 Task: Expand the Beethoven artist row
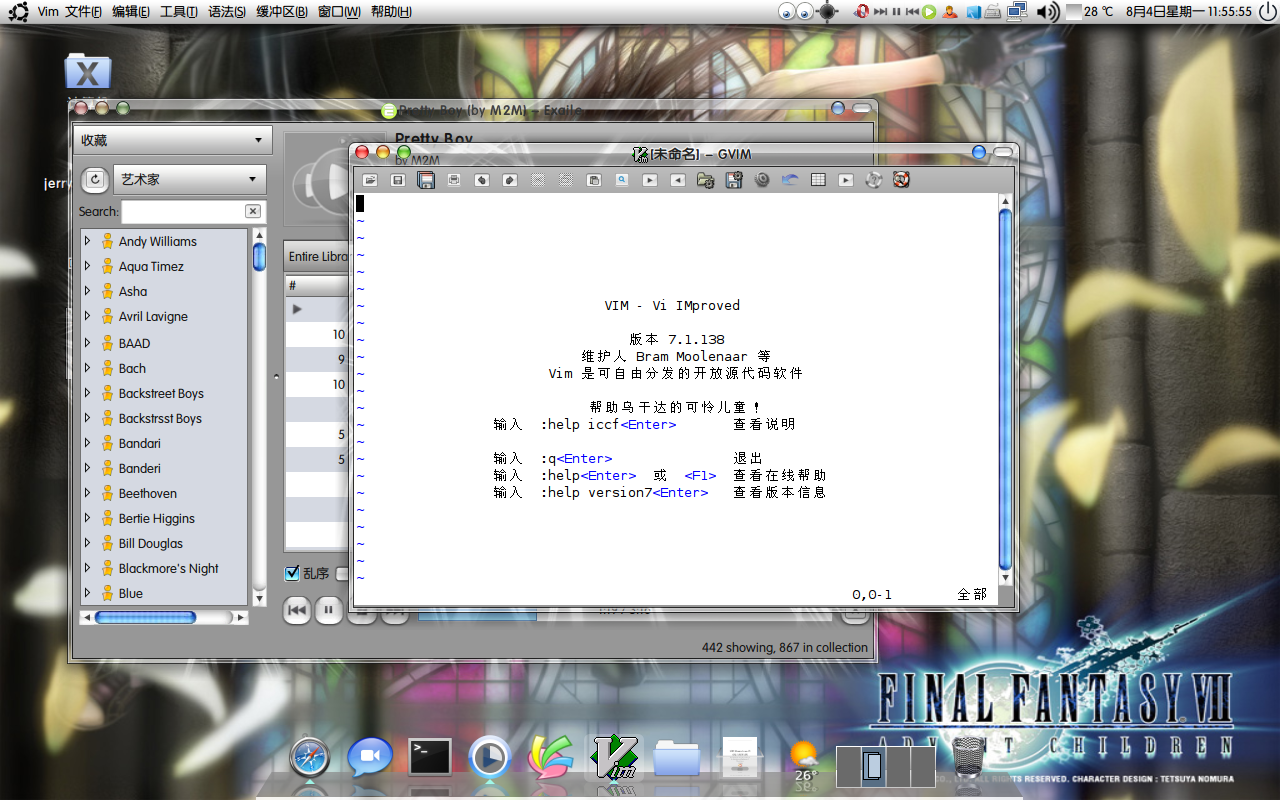tap(87, 493)
